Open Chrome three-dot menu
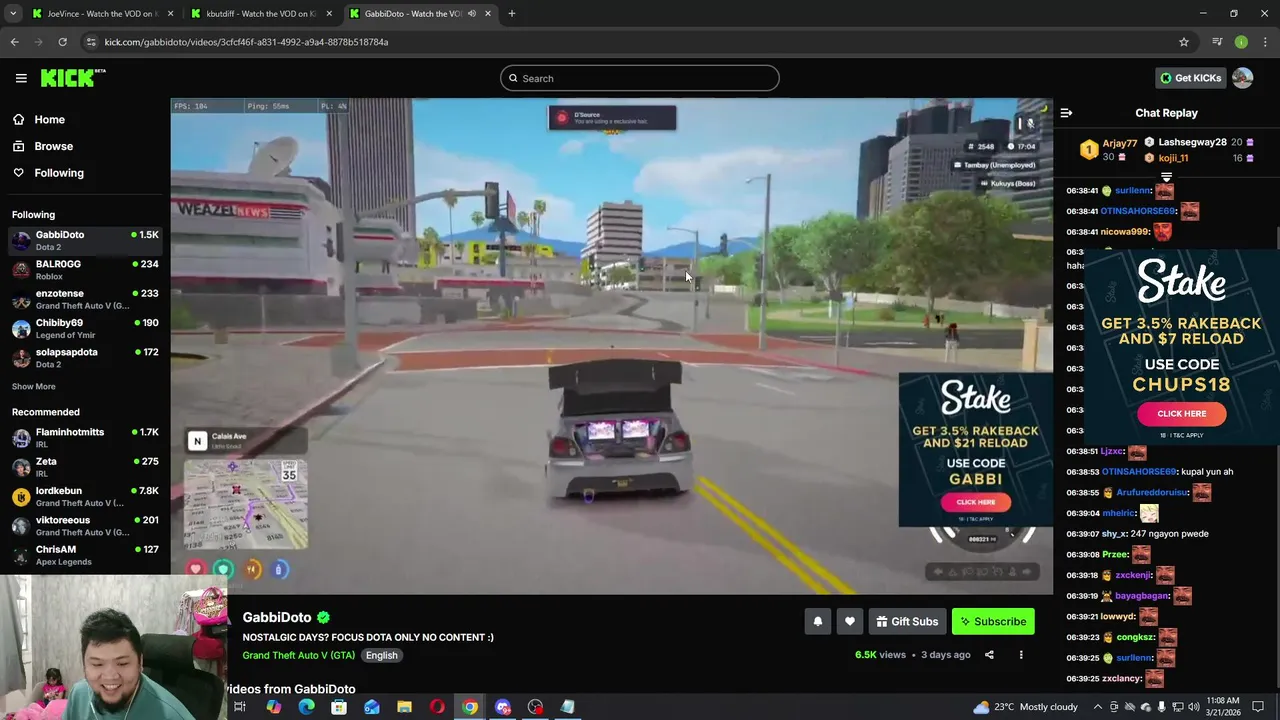The height and width of the screenshot is (720, 1280). [1265, 42]
